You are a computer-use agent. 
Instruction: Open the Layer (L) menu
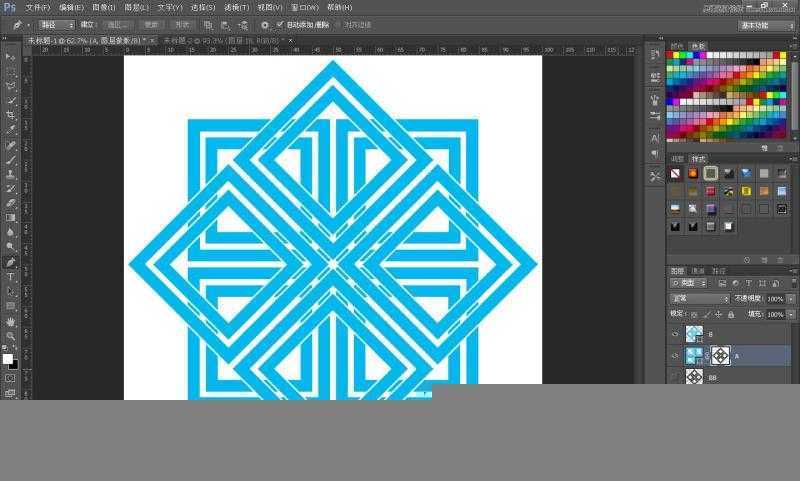click(136, 8)
